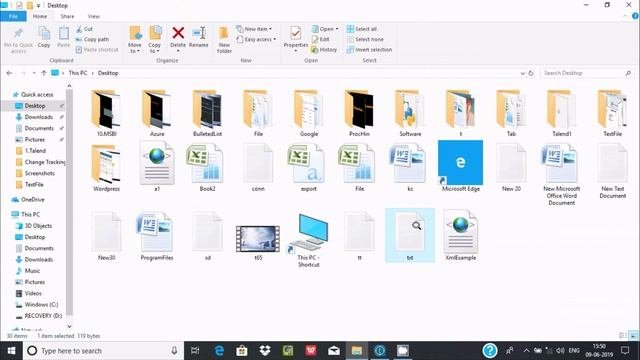The image size is (640, 360).
Task: Click Invert selection in ribbon
Action: tap(369, 49)
